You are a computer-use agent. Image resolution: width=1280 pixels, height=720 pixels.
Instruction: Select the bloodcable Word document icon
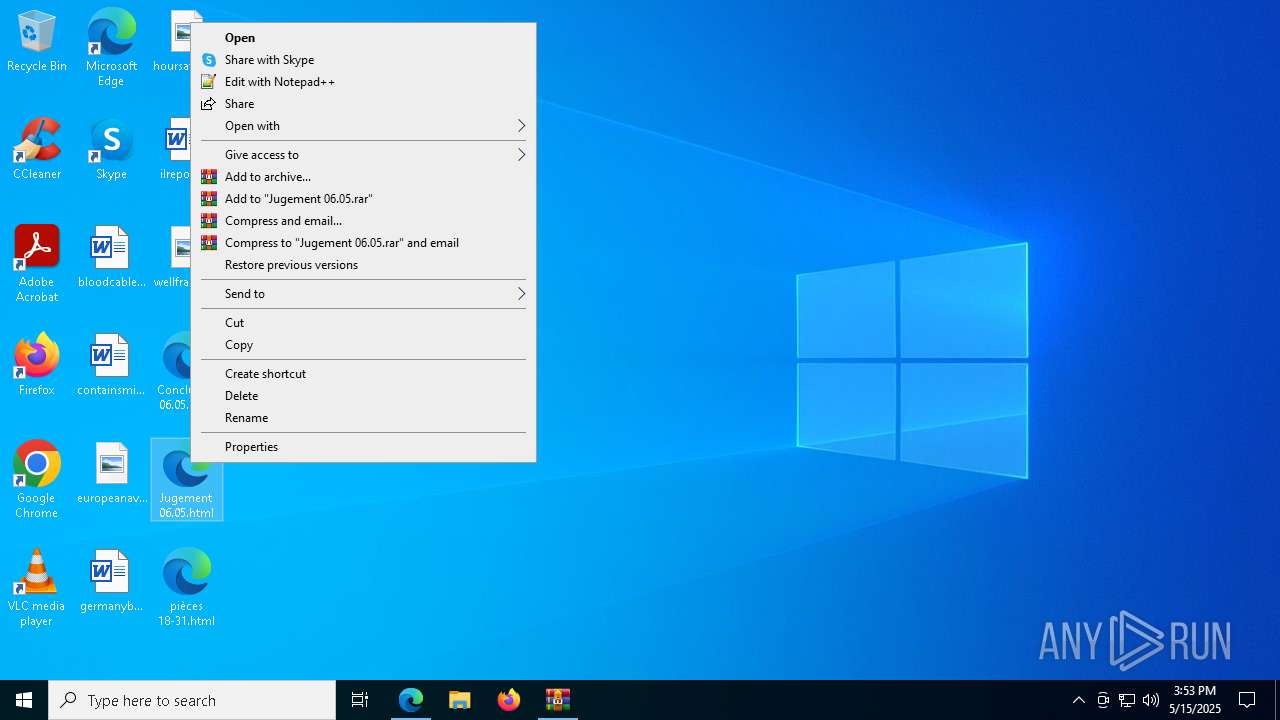[x=111, y=257]
